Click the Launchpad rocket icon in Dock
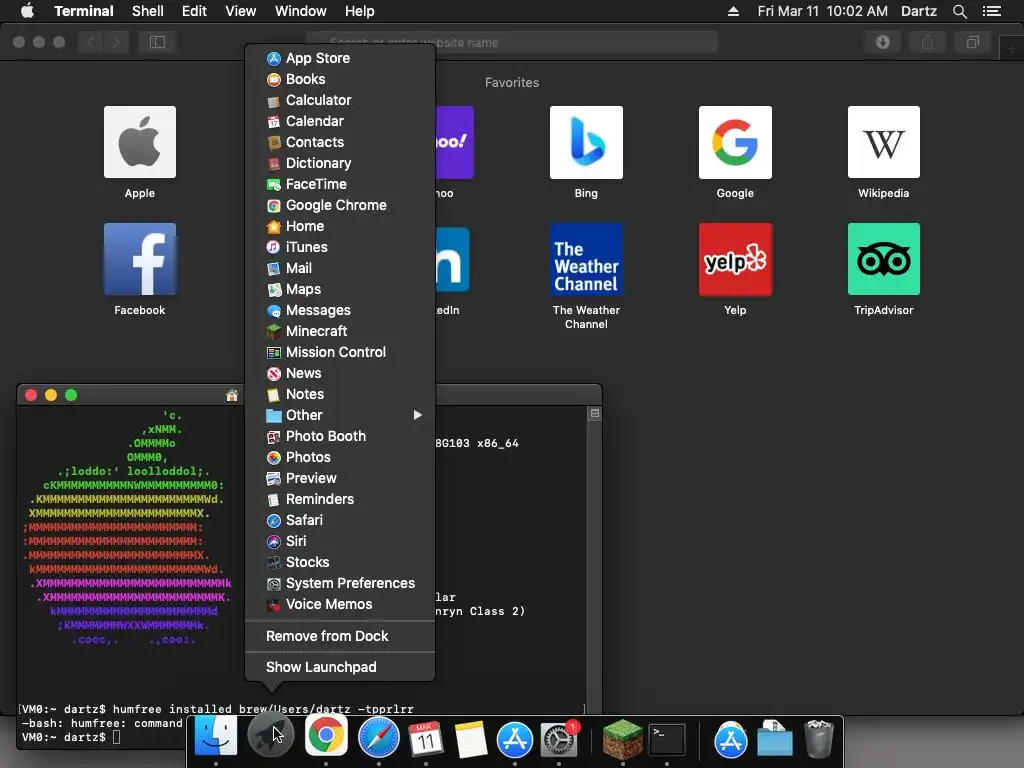This screenshot has width=1024, height=768. point(270,736)
